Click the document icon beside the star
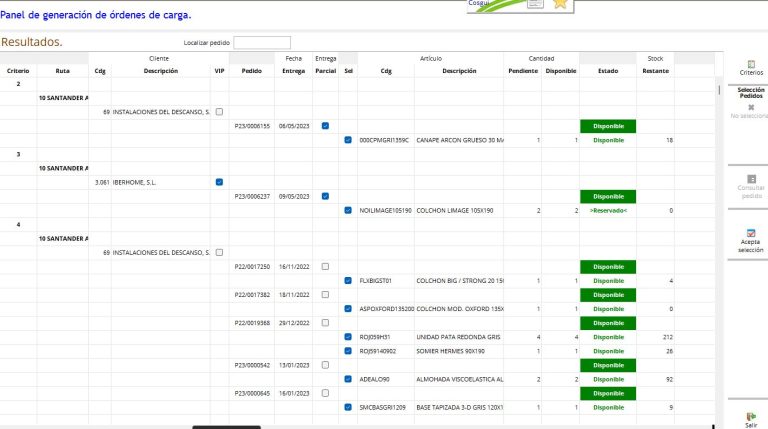768x429 pixels. coord(535,5)
